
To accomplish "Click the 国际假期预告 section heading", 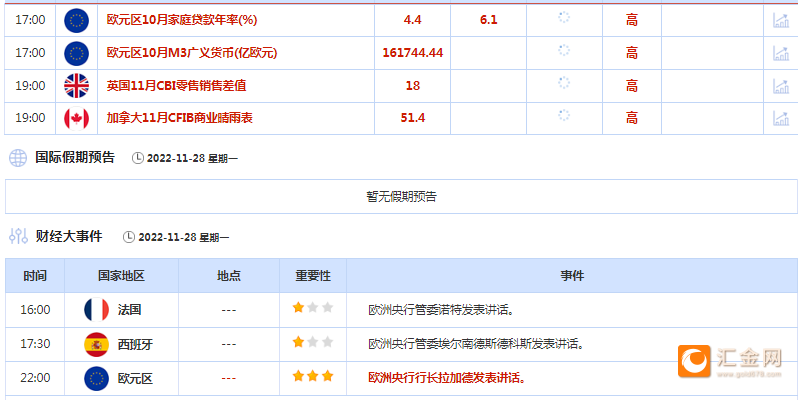I will [75, 157].
